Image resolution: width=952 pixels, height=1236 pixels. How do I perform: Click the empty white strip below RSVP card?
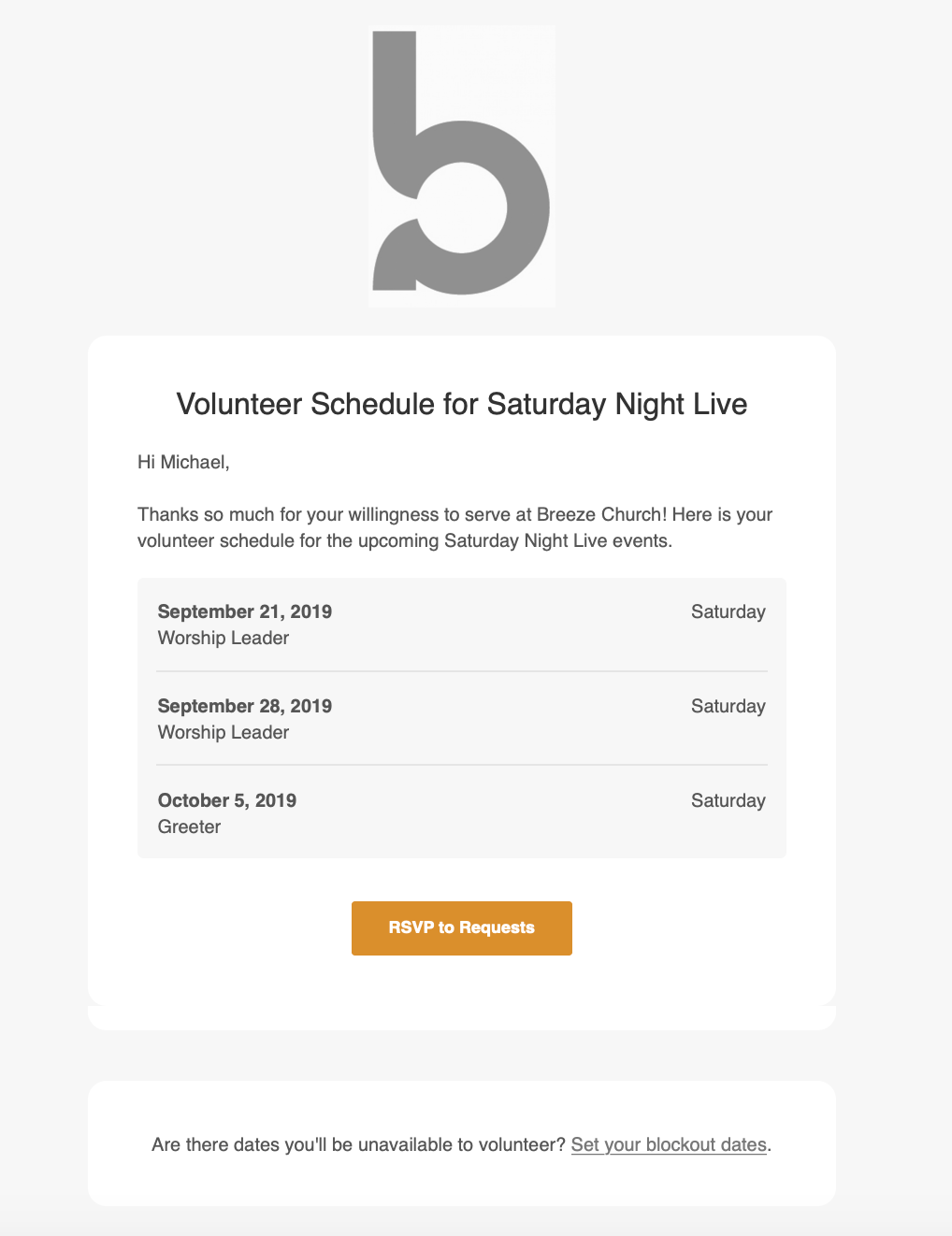(x=462, y=1018)
